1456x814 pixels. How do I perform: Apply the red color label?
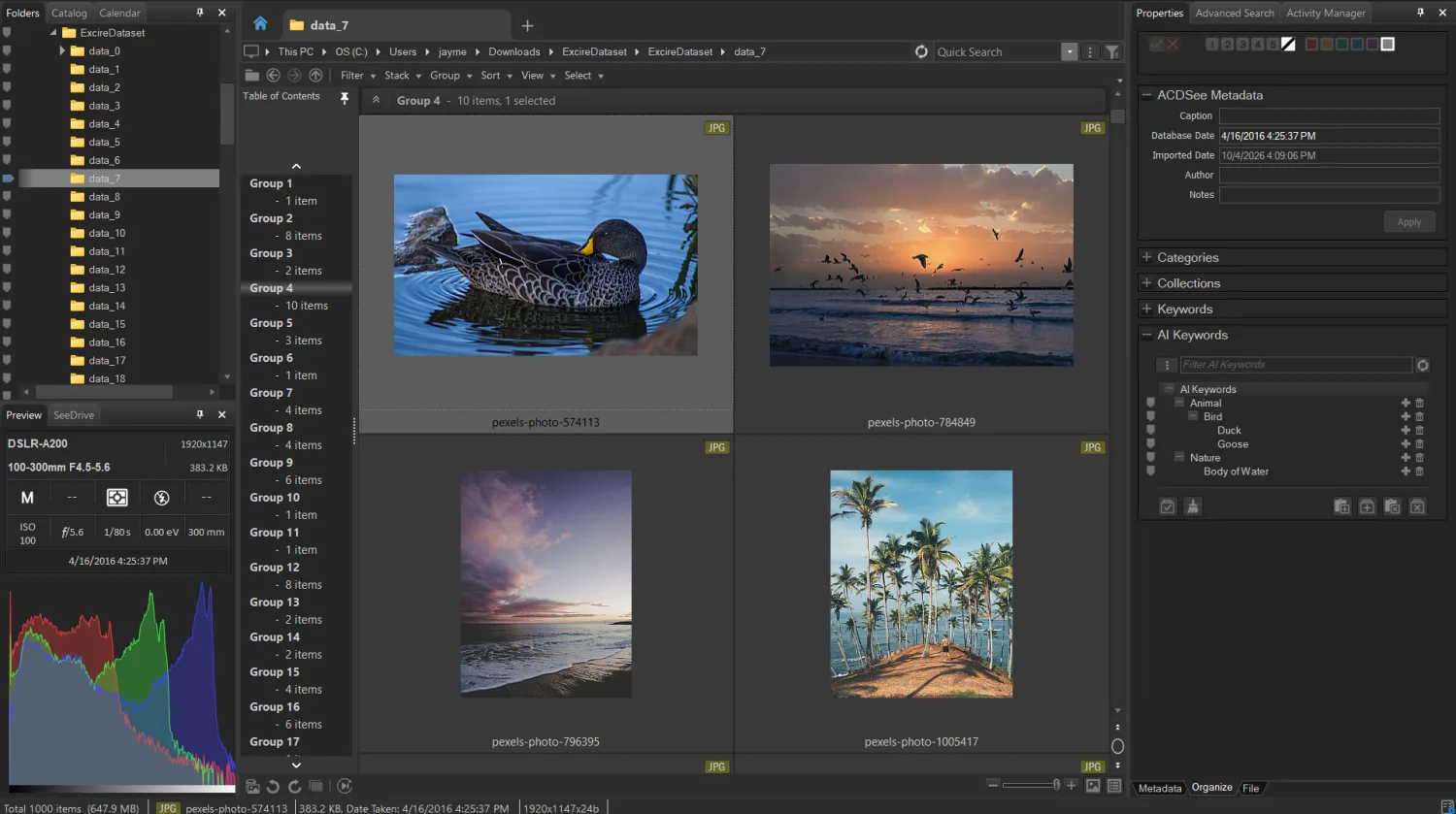pos(1311,45)
